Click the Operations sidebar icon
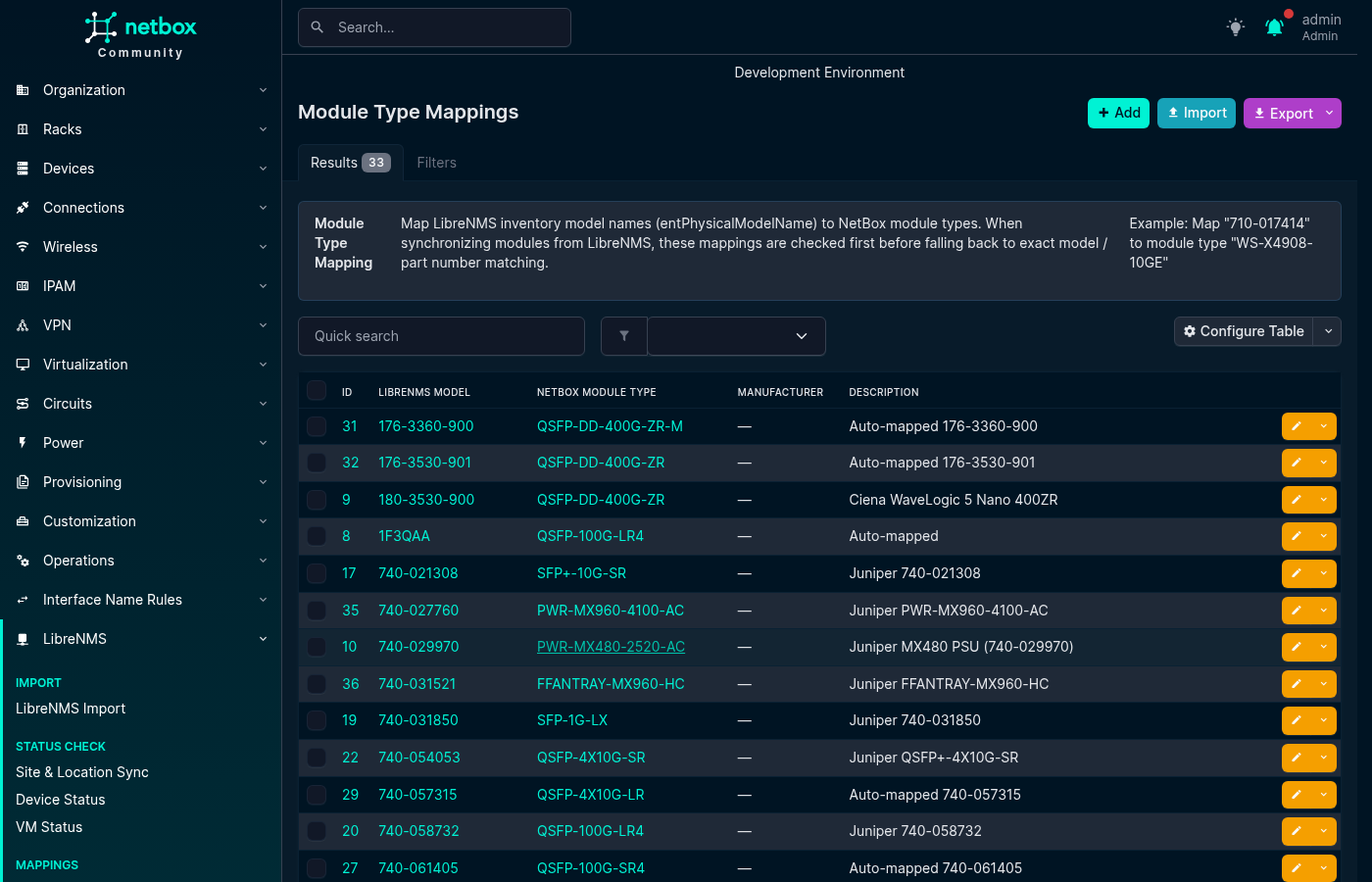Image resolution: width=1372 pixels, height=882 pixels. coord(23,561)
